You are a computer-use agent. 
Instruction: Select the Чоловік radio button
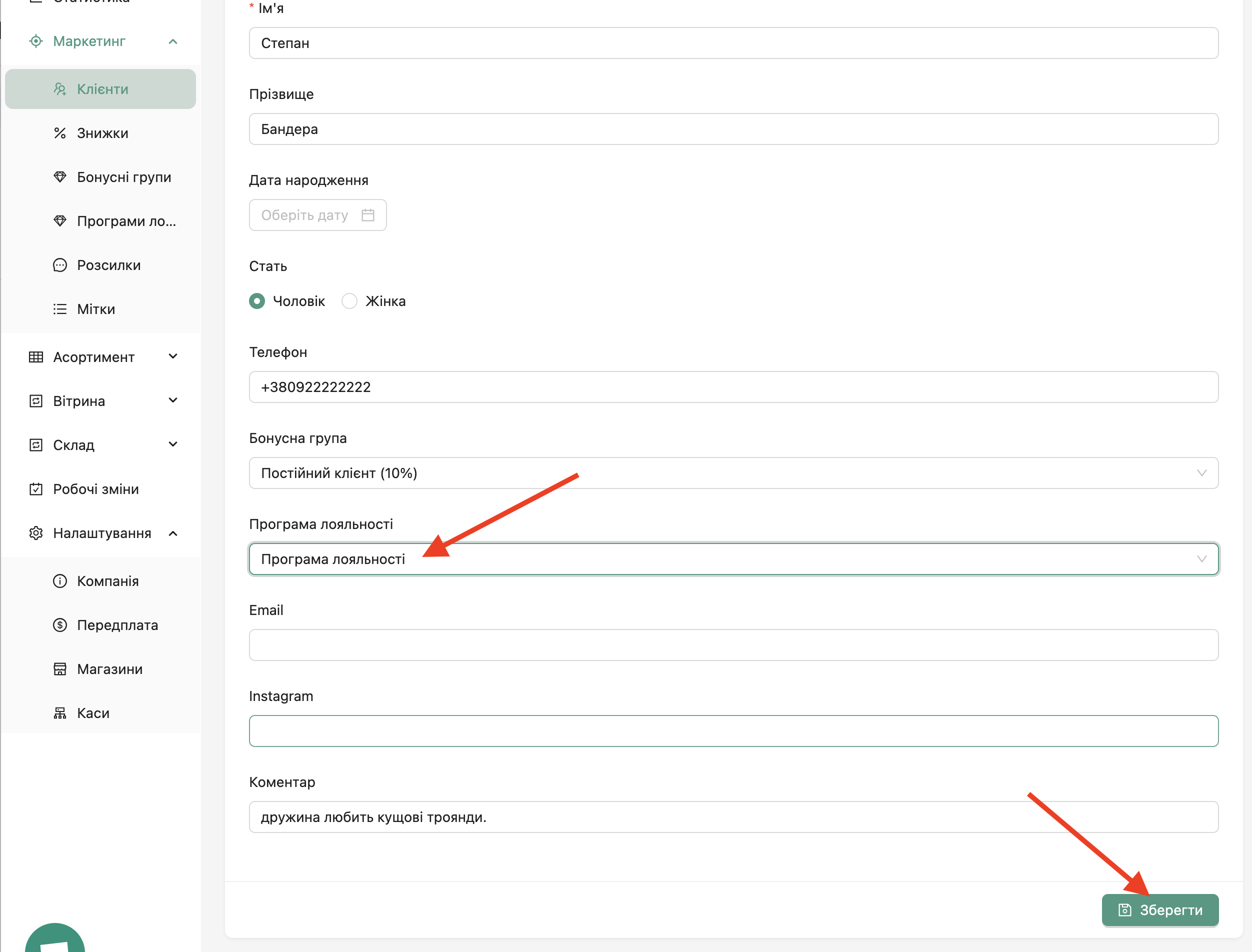pyautogui.click(x=257, y=301)
